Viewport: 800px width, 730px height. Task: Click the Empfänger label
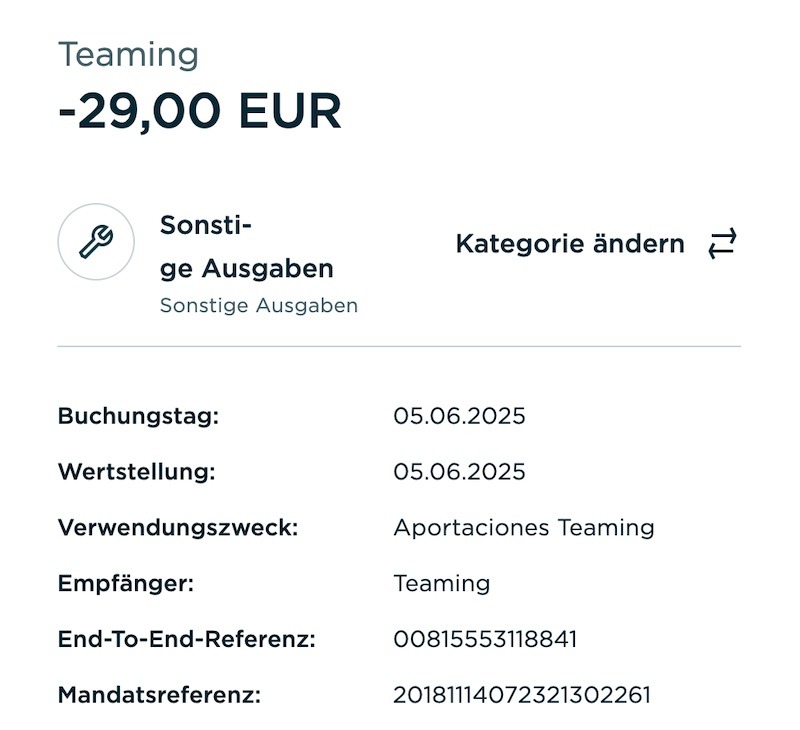126,583
